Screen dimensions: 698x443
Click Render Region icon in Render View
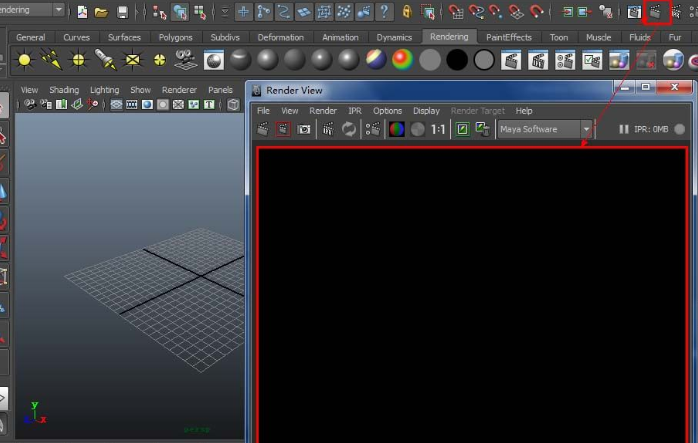(x=283, y=129)
